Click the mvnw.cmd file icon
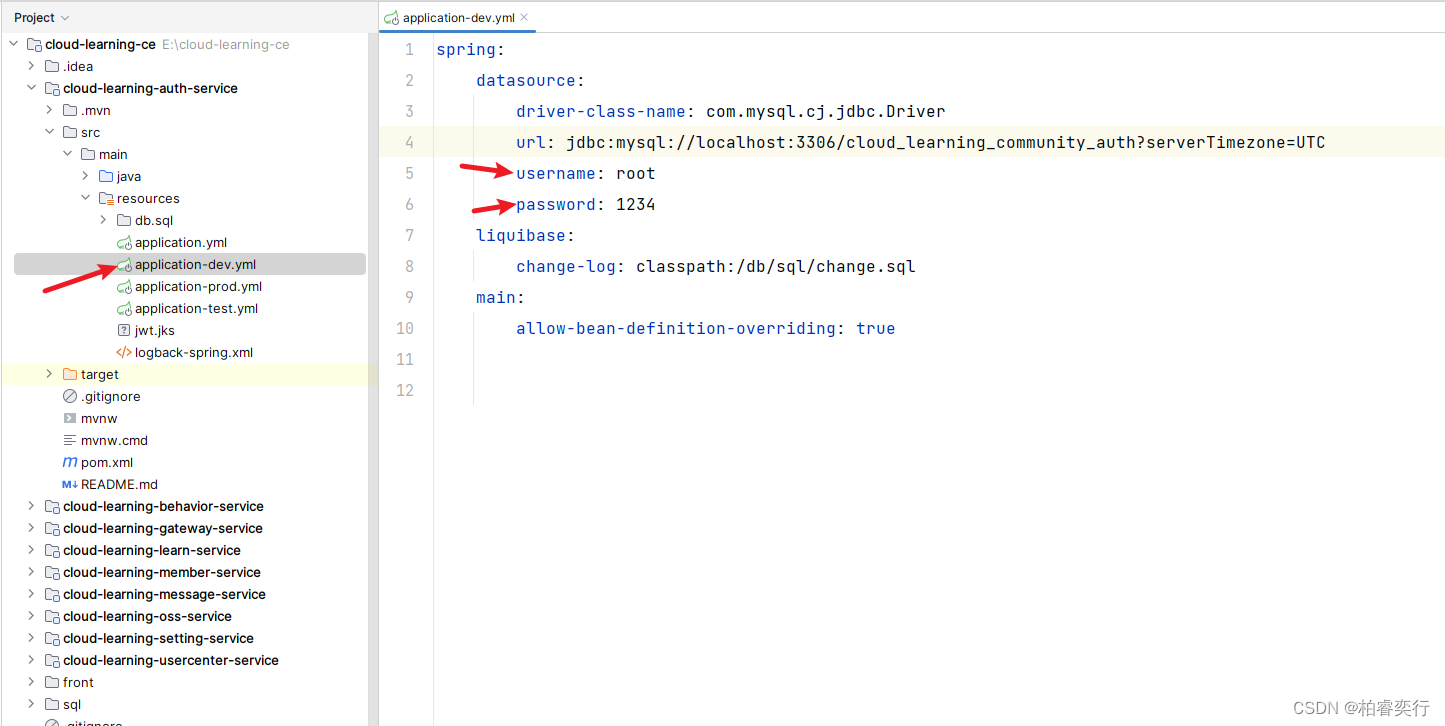 [70, 440]
